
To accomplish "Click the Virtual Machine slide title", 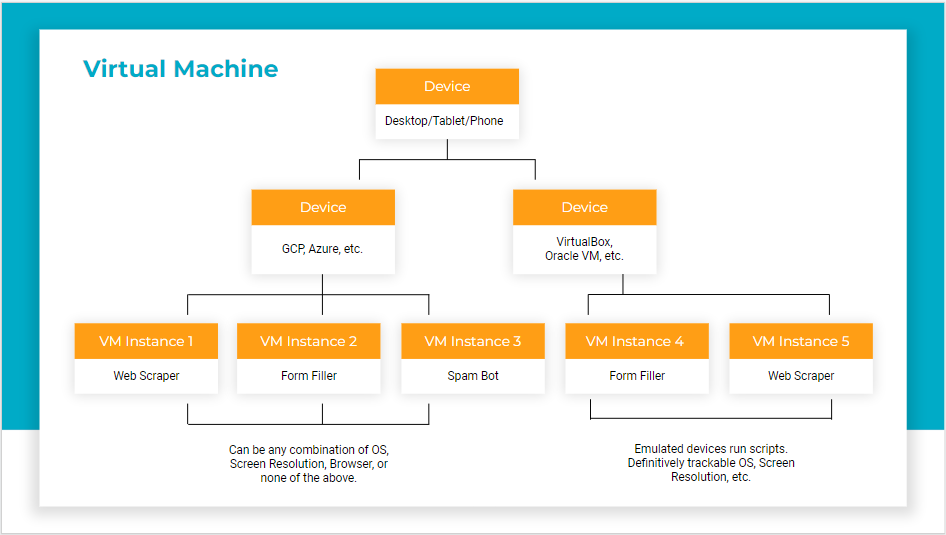I will point(180,69).
